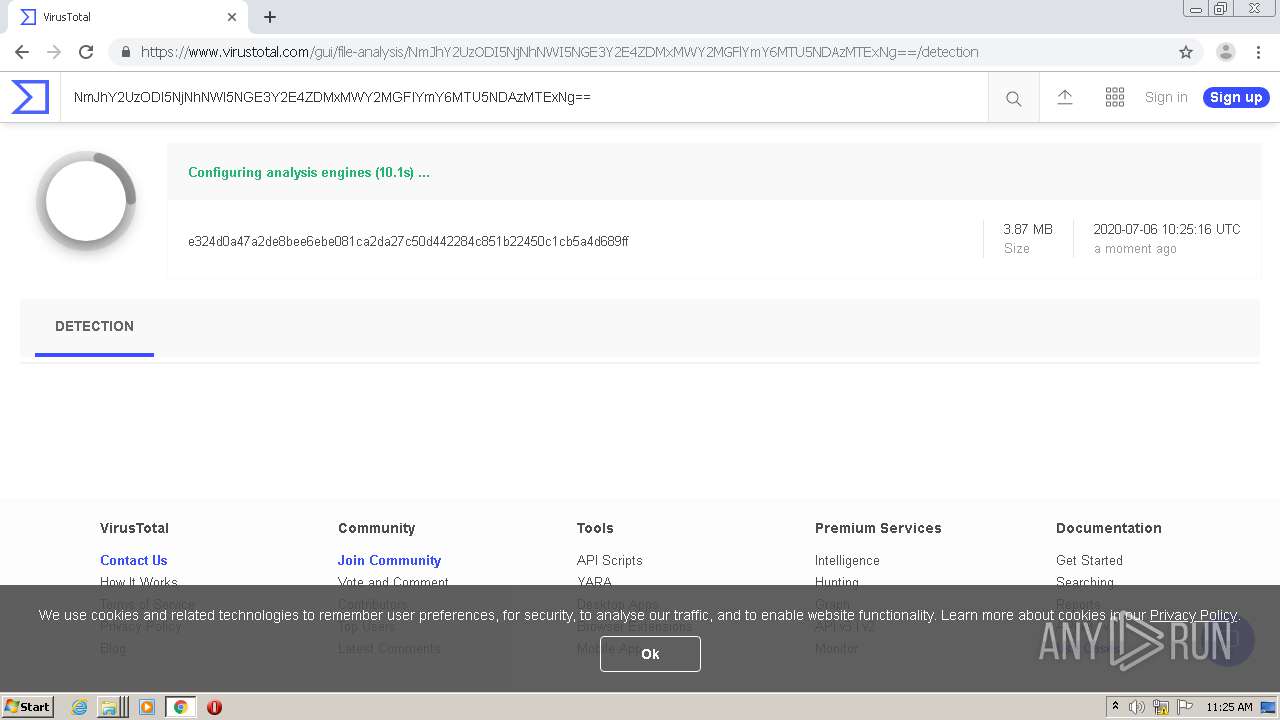Click the Tools footer heading
Viewport: 1280px width, 720px height.
595,528
